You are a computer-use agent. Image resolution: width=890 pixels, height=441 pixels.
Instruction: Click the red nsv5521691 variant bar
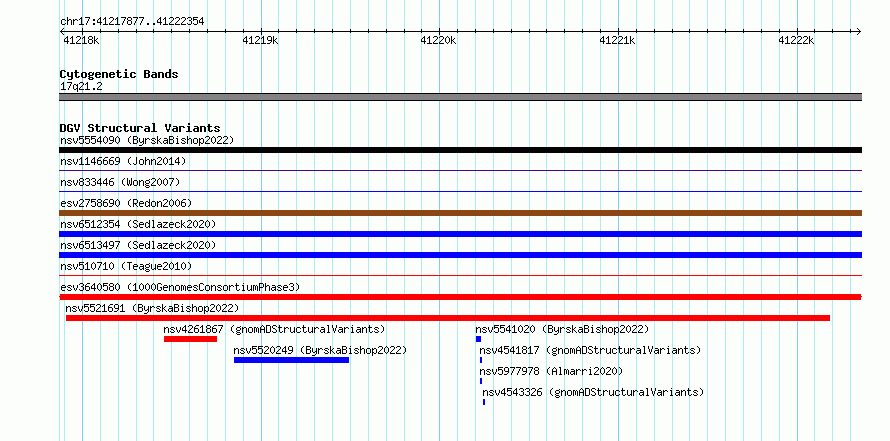pos(448,318)
